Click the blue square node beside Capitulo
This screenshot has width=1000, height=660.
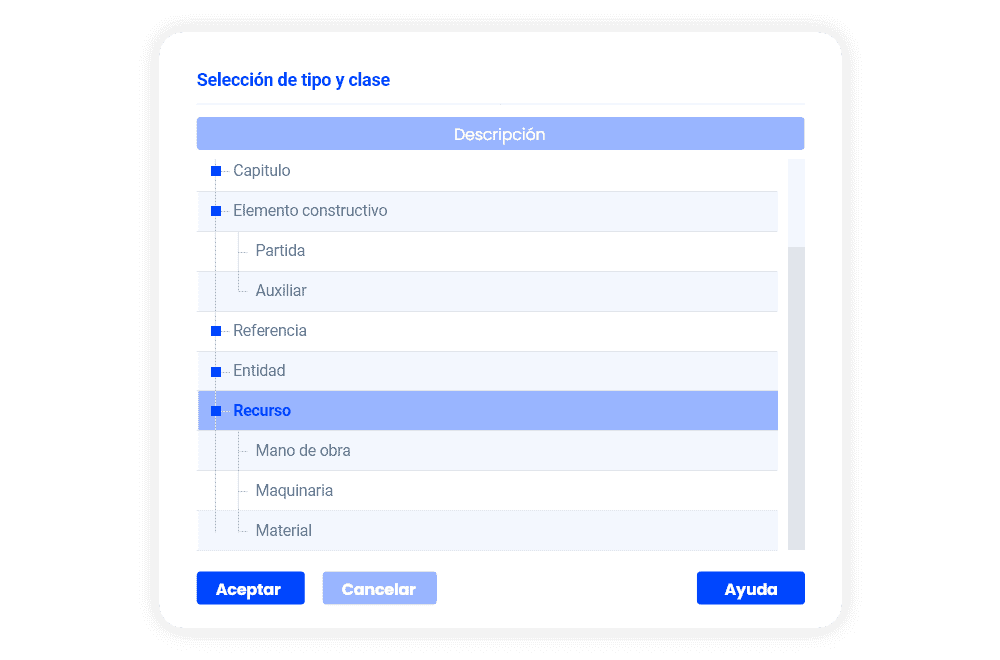coord(216,171)
